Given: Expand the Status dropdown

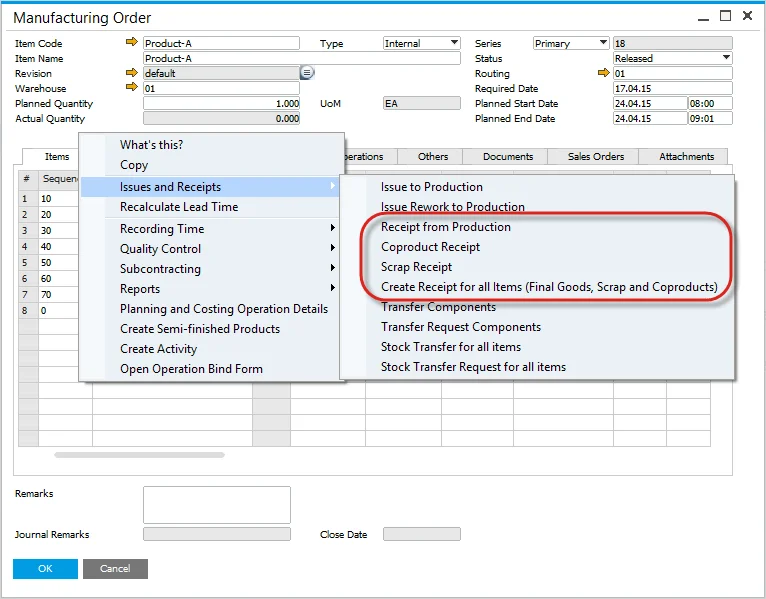Looking at the screenshot, I should tap(726, 58).
